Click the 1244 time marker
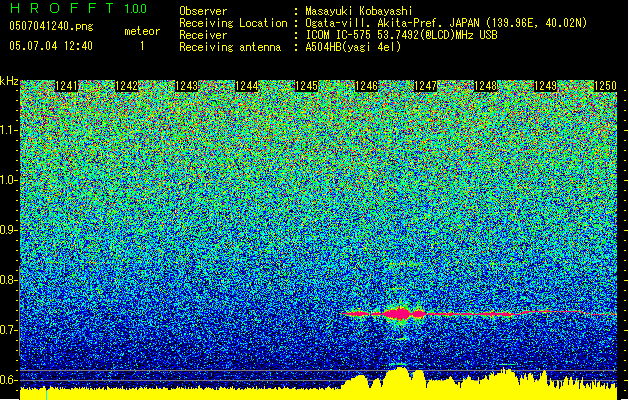629x400 pixels. 246,86
